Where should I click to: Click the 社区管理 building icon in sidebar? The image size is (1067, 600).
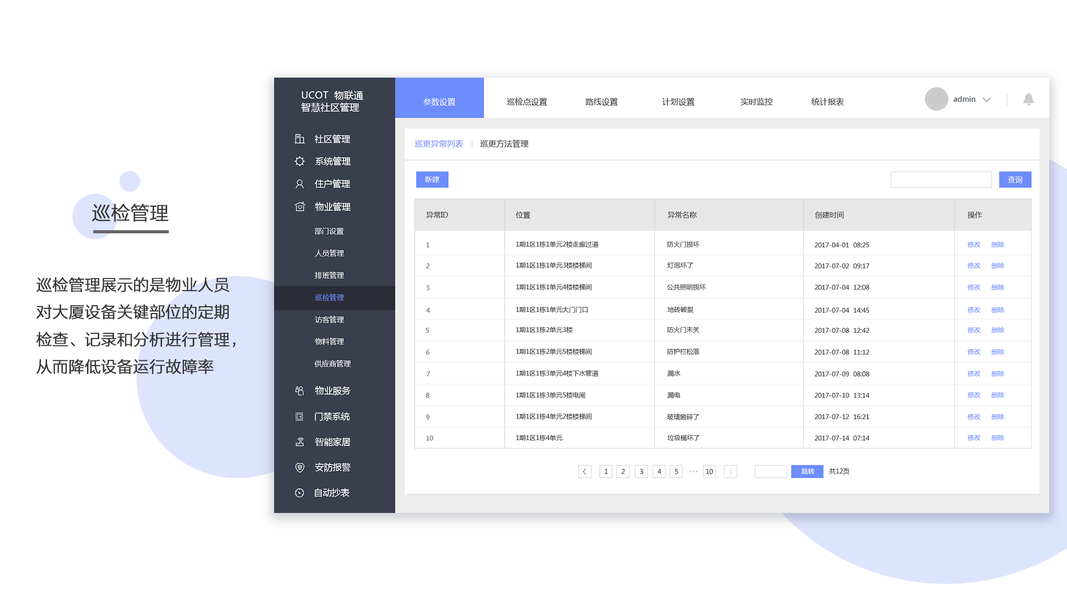tap(299, 139)
